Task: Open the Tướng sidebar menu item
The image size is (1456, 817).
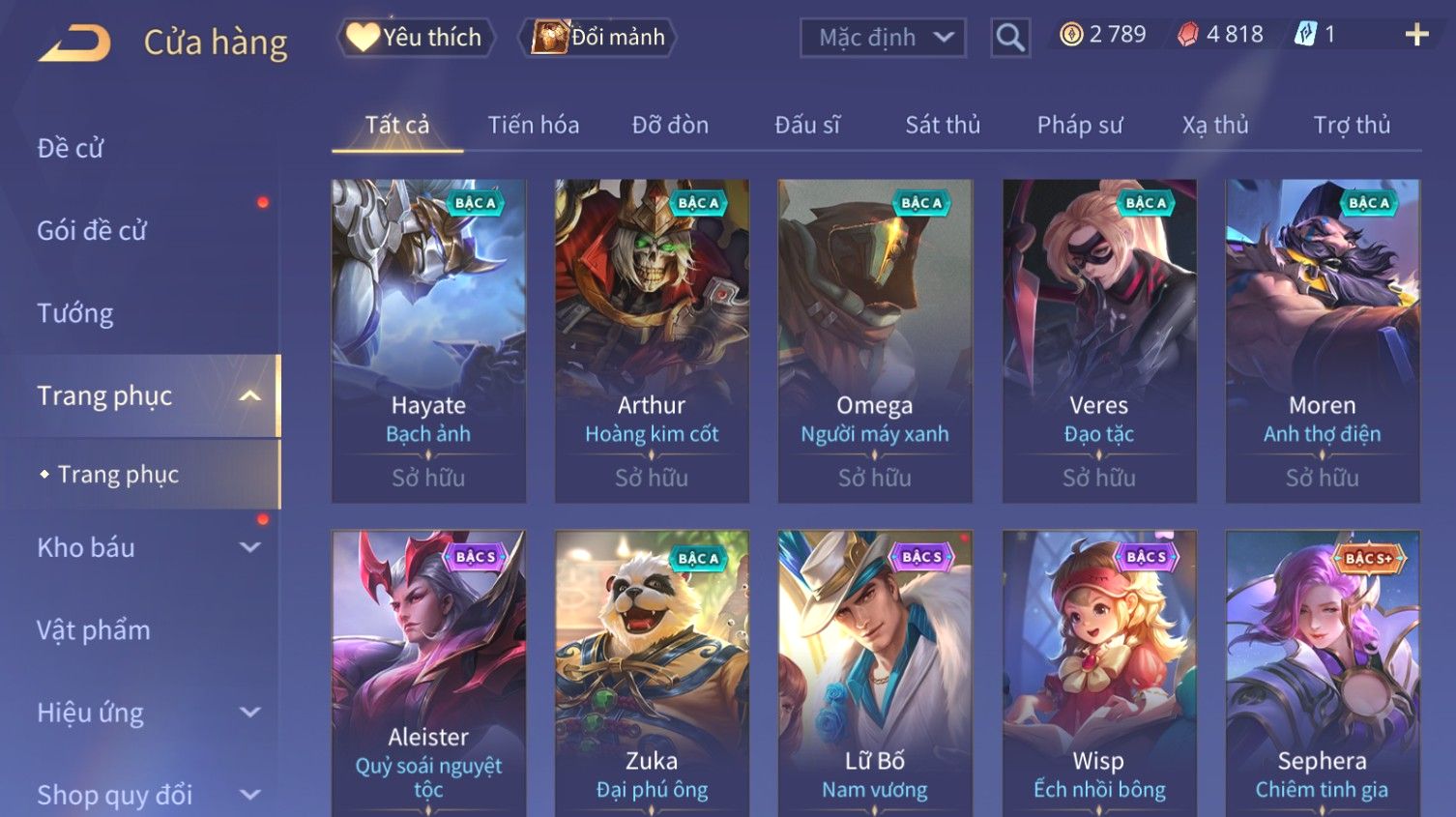Action: click(75, 313)
